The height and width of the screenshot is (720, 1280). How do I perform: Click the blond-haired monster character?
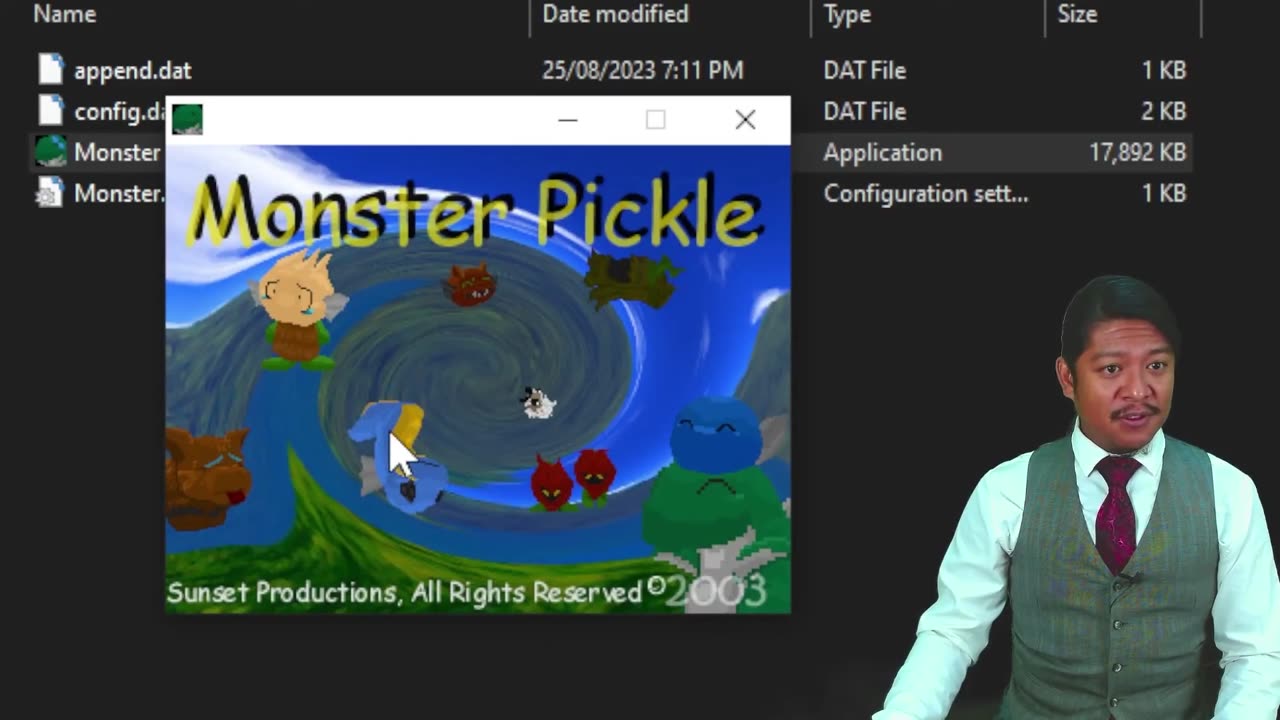298,310
